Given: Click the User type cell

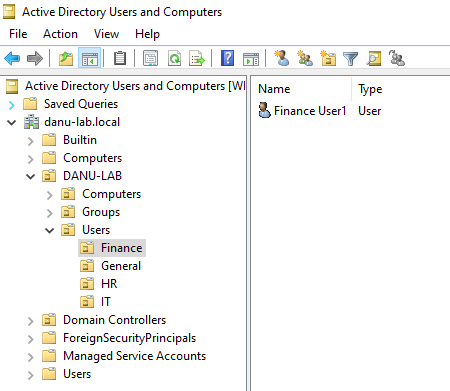Looking at the screenshot, I should [369, 111].
